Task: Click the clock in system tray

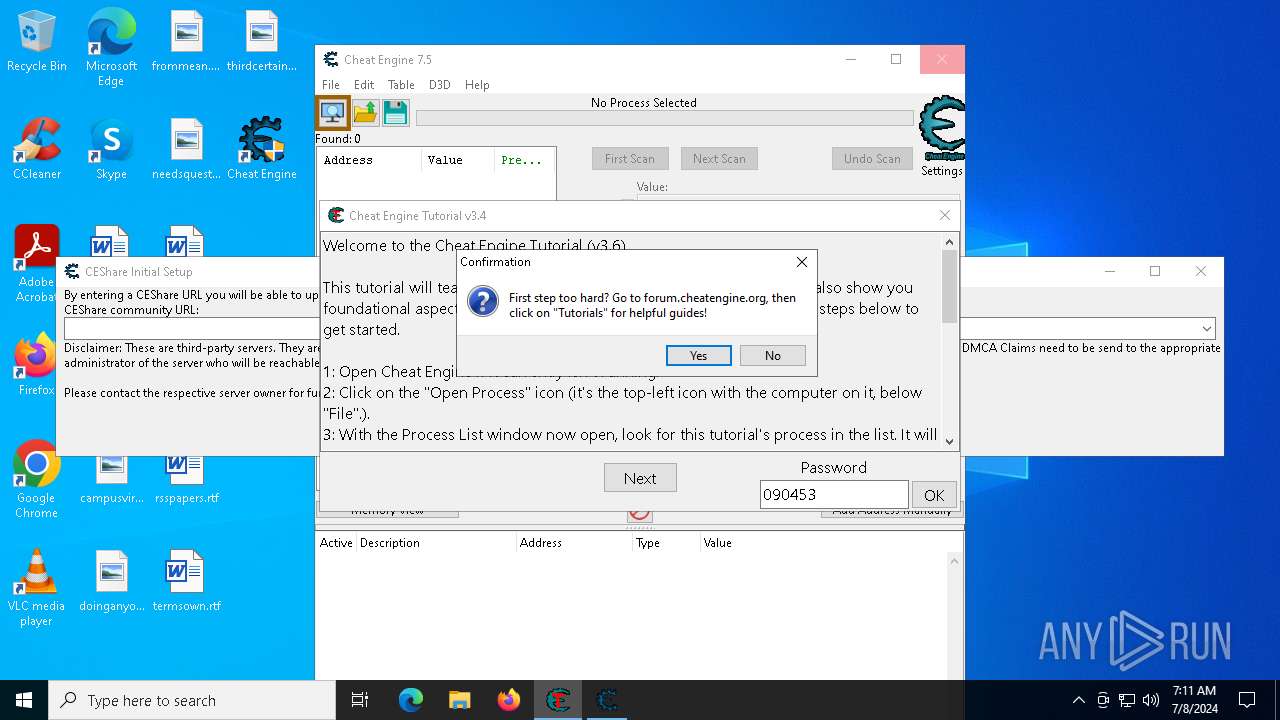Action: click(x=1194, y=700)
